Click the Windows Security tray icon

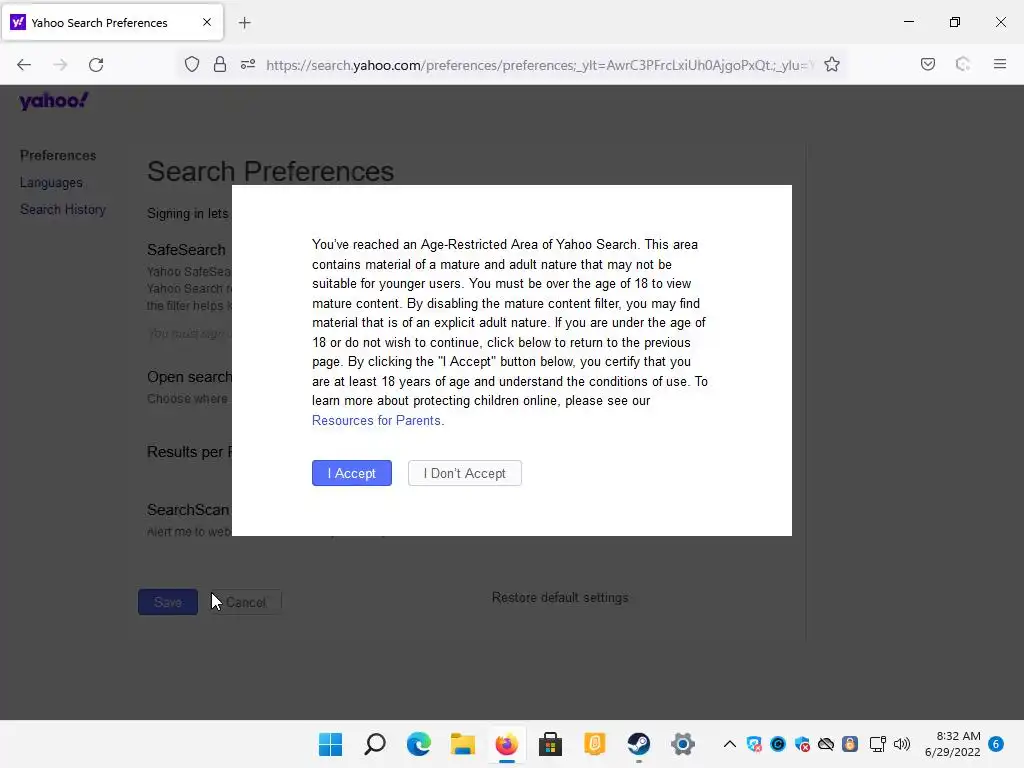tap(802, 744)
